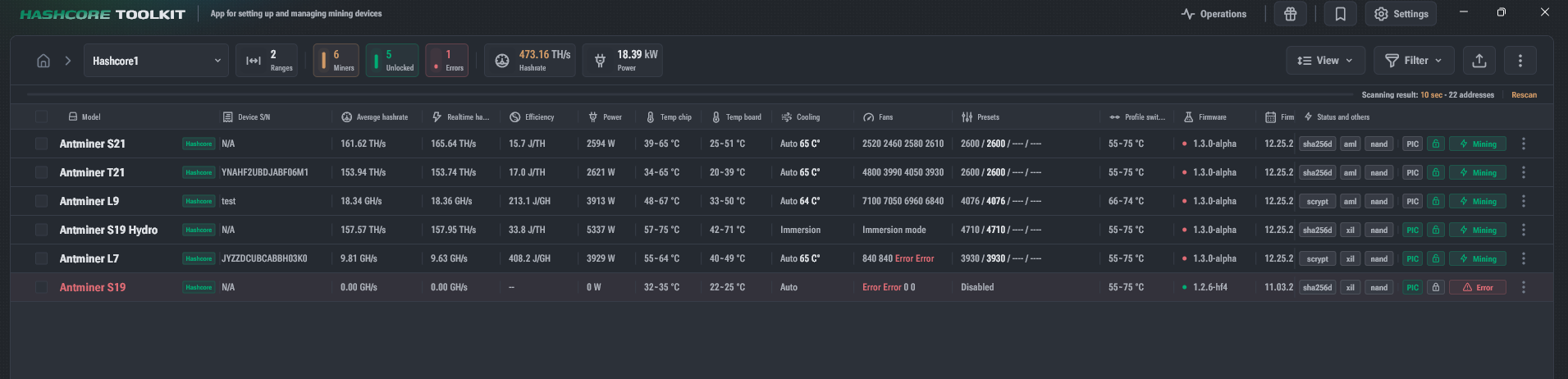Click the lock icon in Antminer S19 row
The image size is (1568, 379).
(1436, 287)
